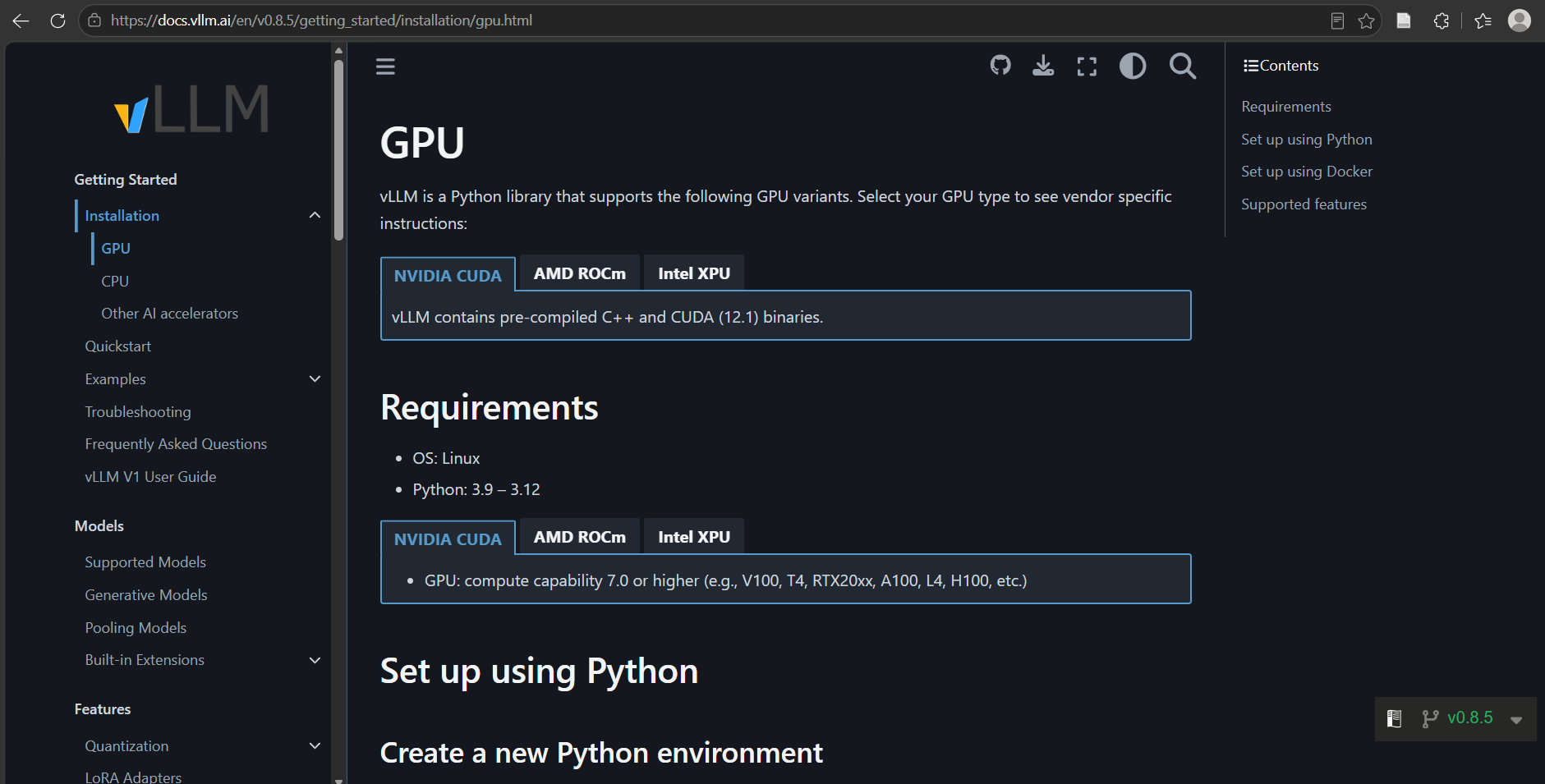This screenshot has height=784, width=1545.
Task: Open the browser extensions puzzle icon
Action: pos(1442,21)
